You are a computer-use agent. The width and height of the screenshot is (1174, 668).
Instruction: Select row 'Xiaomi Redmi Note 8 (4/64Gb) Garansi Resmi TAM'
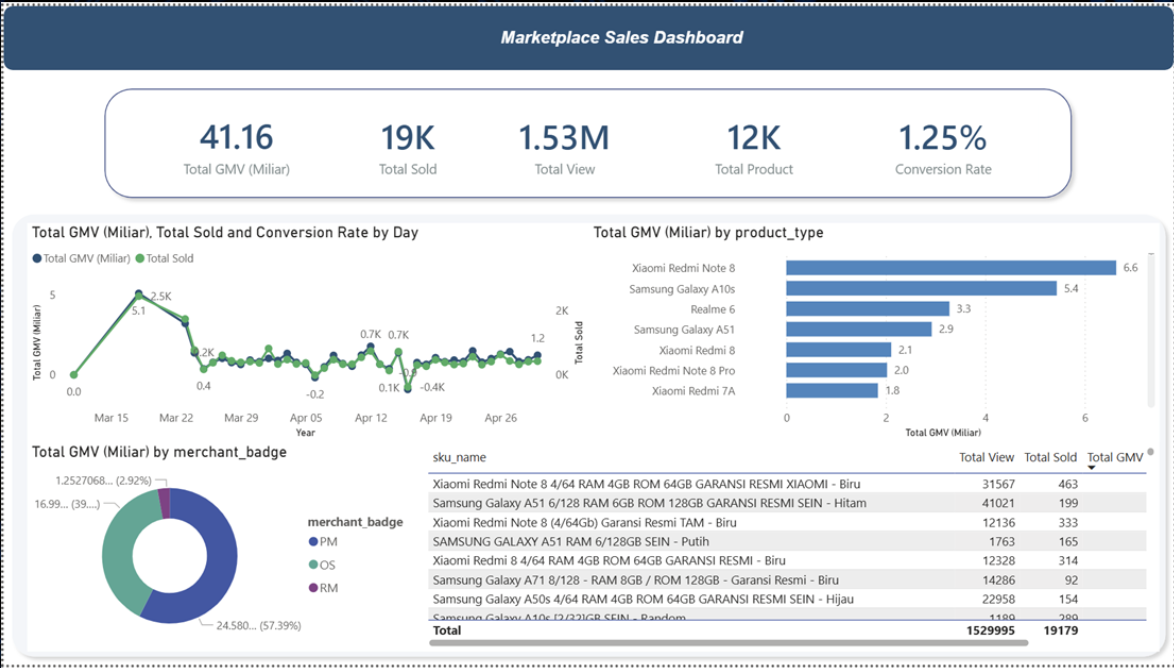click(787, 522)
